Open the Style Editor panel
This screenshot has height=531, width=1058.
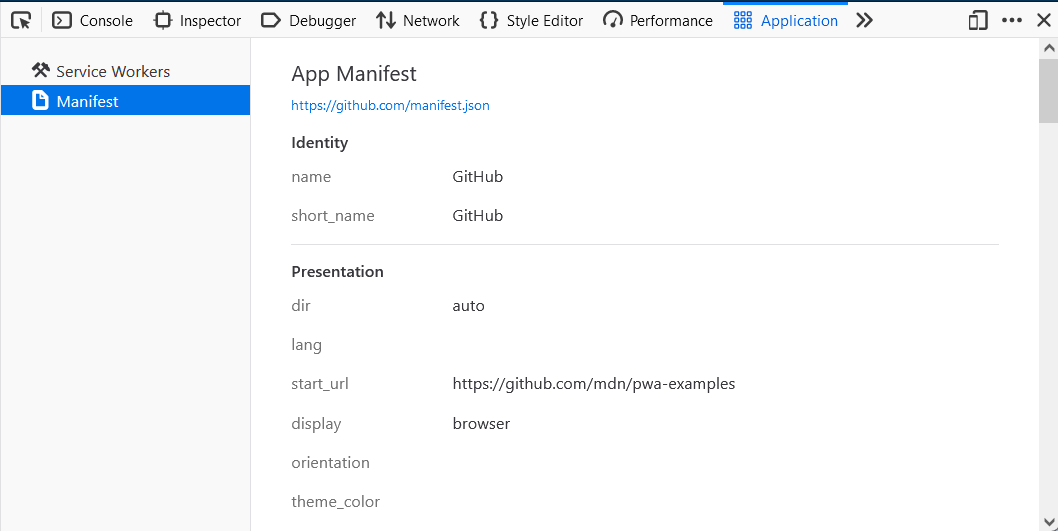(x=531, y=20)
